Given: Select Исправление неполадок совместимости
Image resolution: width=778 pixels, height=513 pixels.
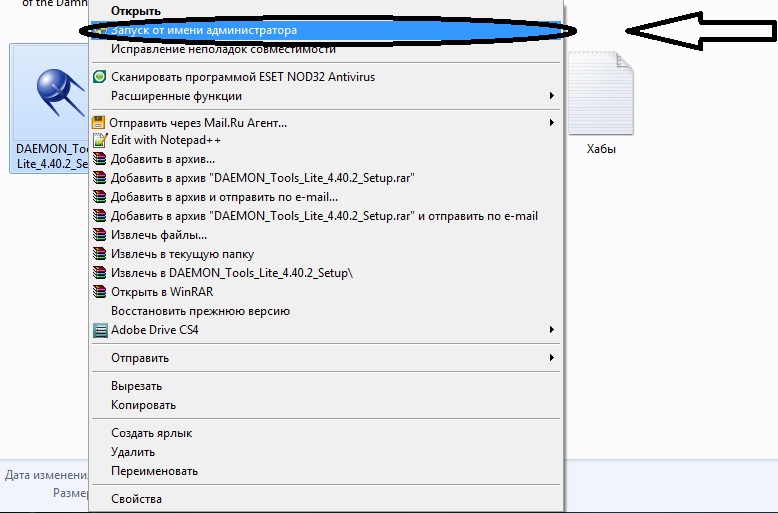Looking at the screenshot, I should coord(326,49).
